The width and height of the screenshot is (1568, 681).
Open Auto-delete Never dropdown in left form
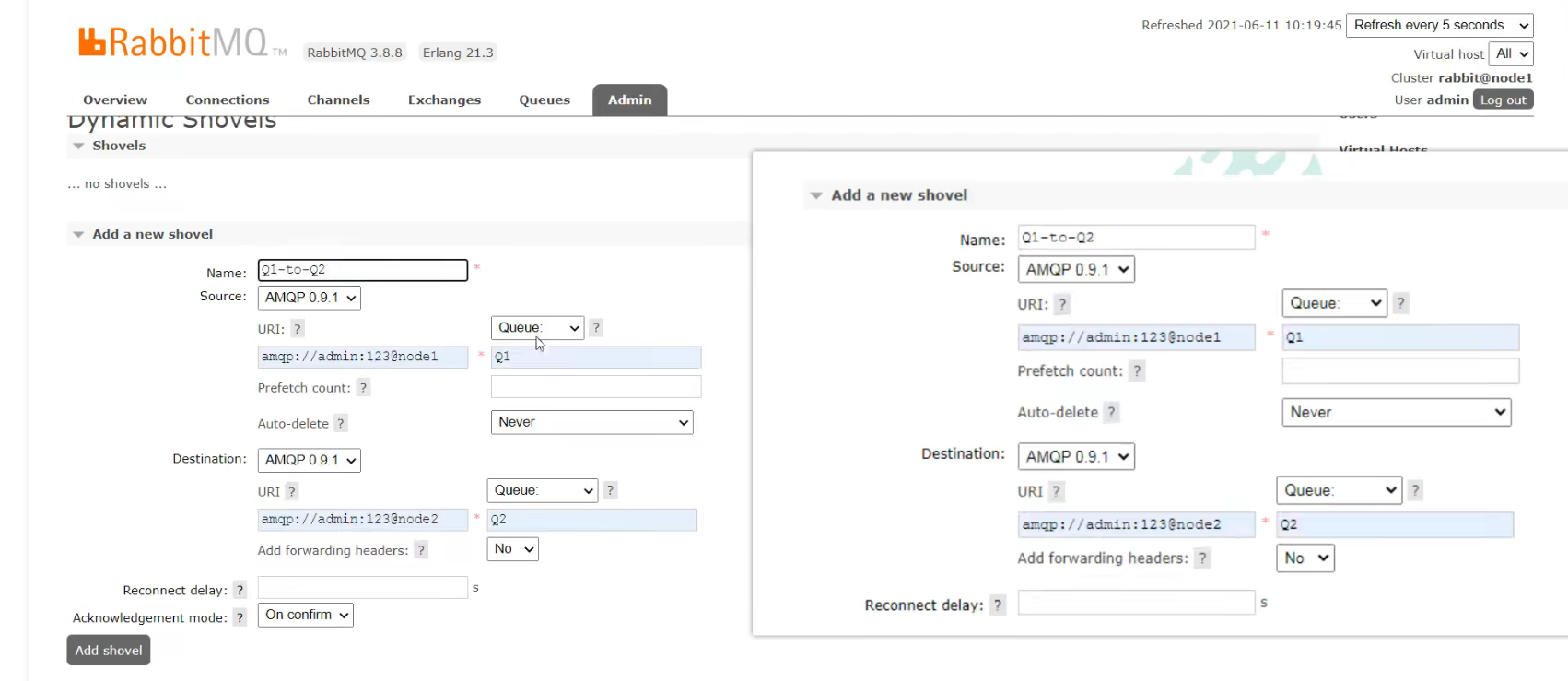tap(591, 422)
